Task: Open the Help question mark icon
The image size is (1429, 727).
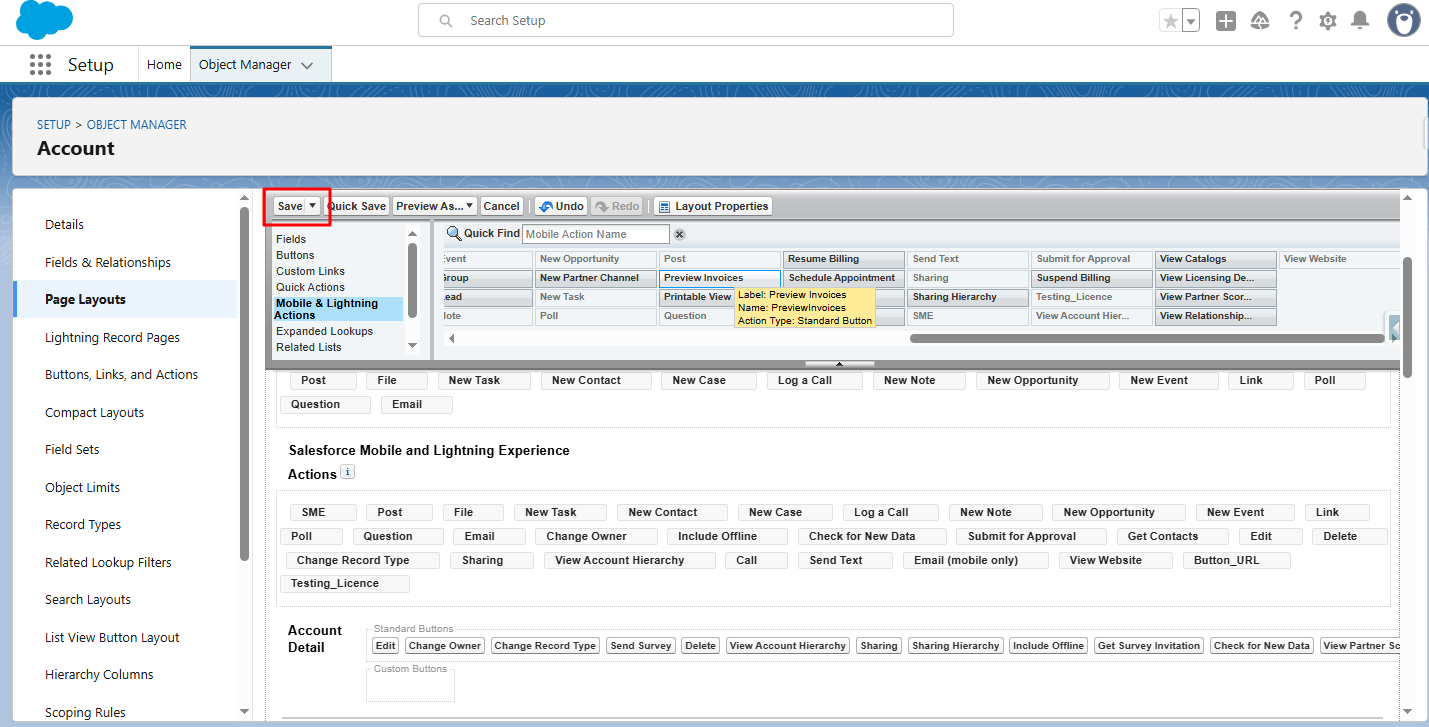Action: 1295,21
